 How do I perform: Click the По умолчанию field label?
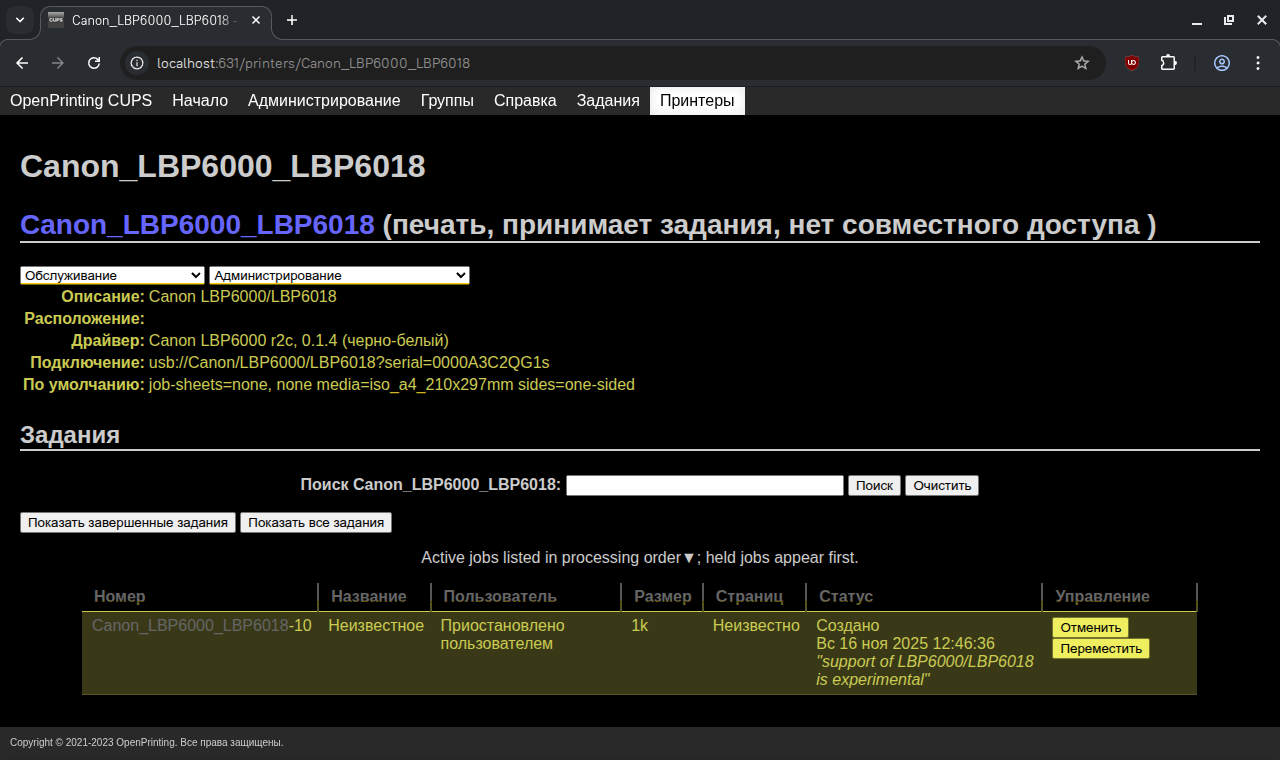pos(84,385)
